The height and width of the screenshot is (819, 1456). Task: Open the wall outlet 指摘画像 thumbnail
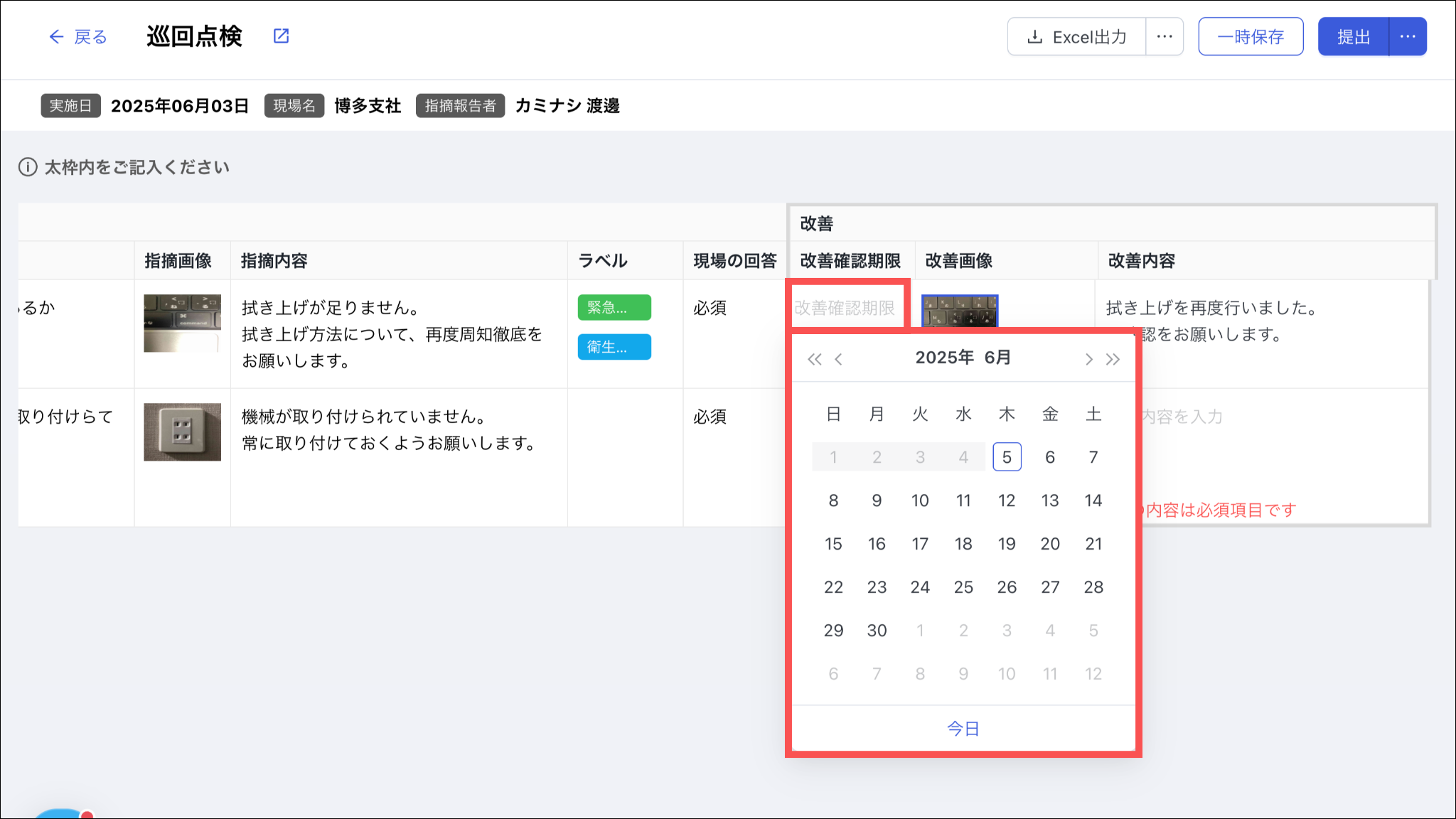pos(182,432)
